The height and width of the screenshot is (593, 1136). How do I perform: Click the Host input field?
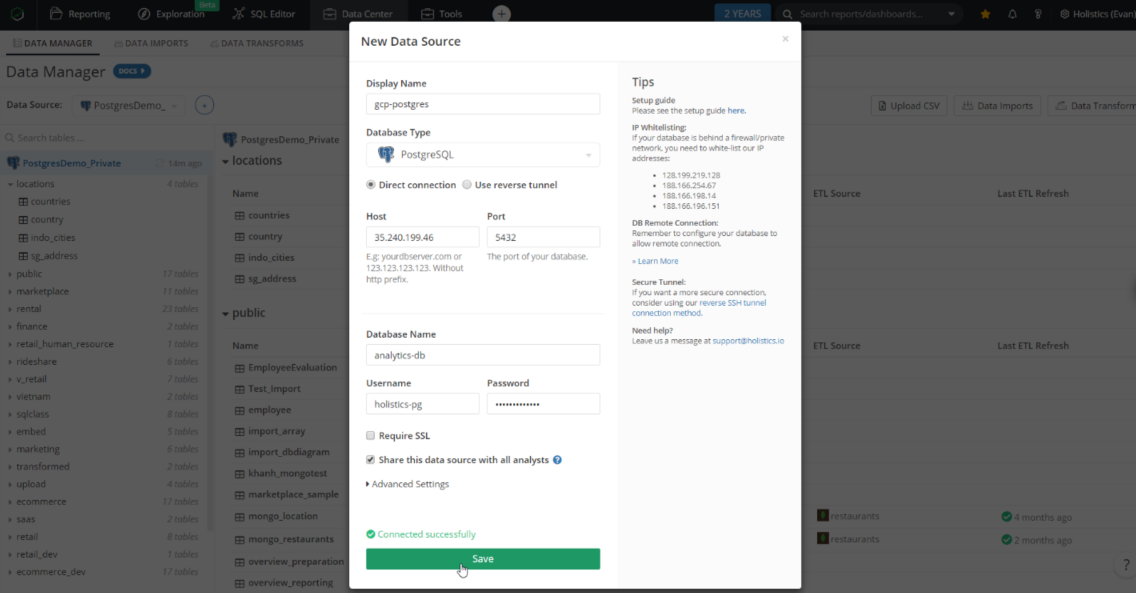[422, 237]
